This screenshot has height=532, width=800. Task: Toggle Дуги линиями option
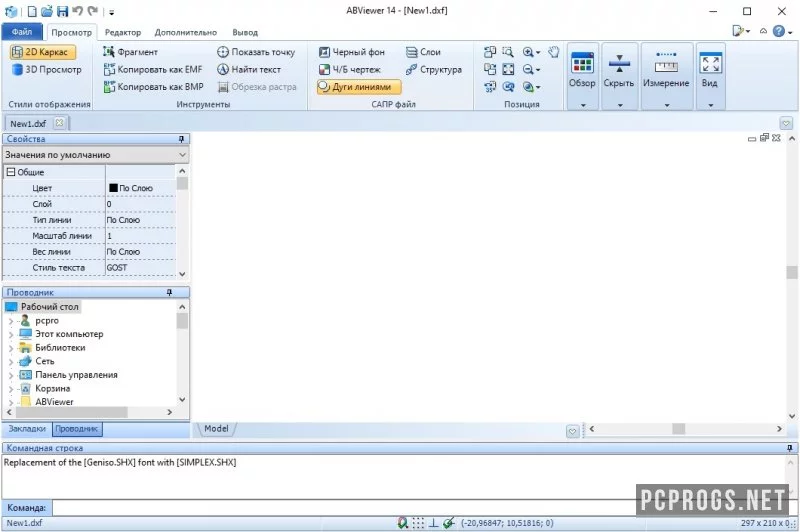point(359,87)
